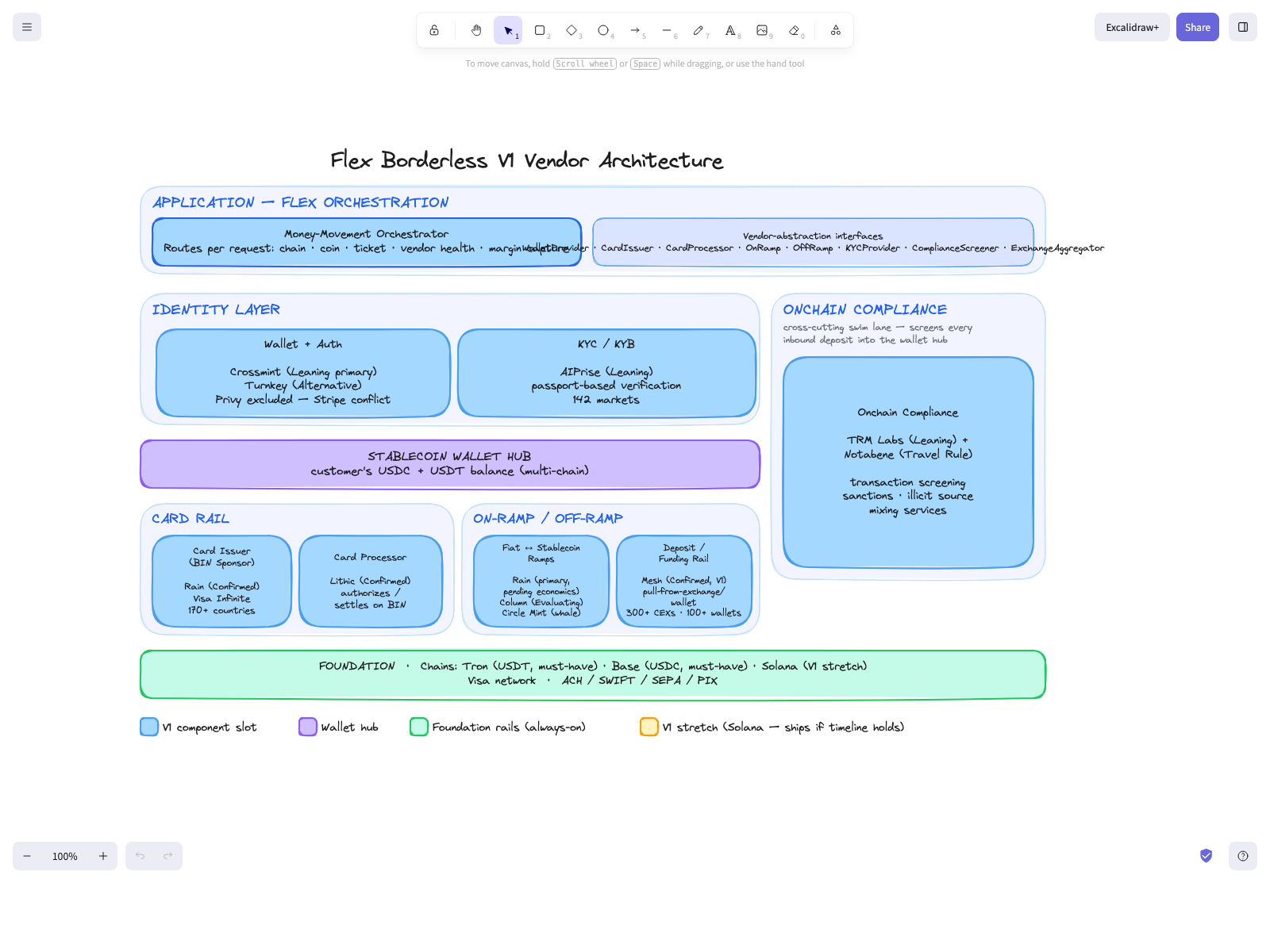
Task: Select the Arrow tool
Action: 635,30
